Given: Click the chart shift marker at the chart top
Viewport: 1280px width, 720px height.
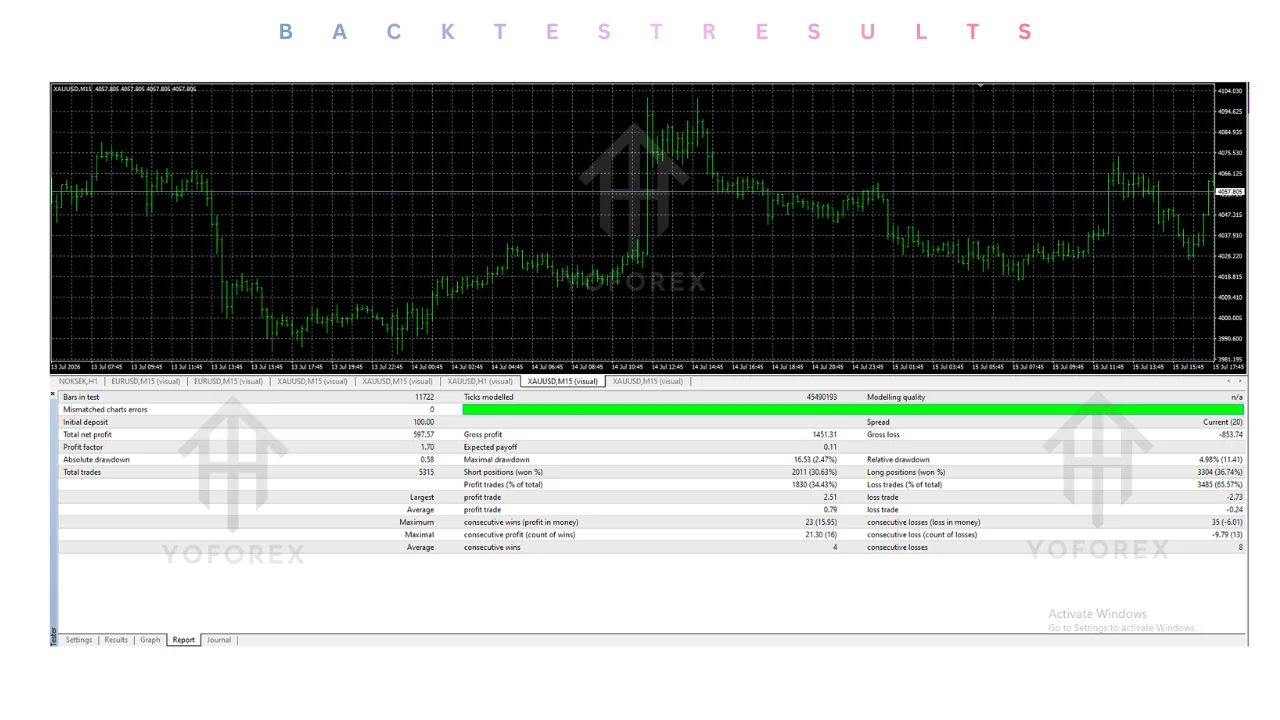Looking at the screenshot, I should (x=981, y=86).
